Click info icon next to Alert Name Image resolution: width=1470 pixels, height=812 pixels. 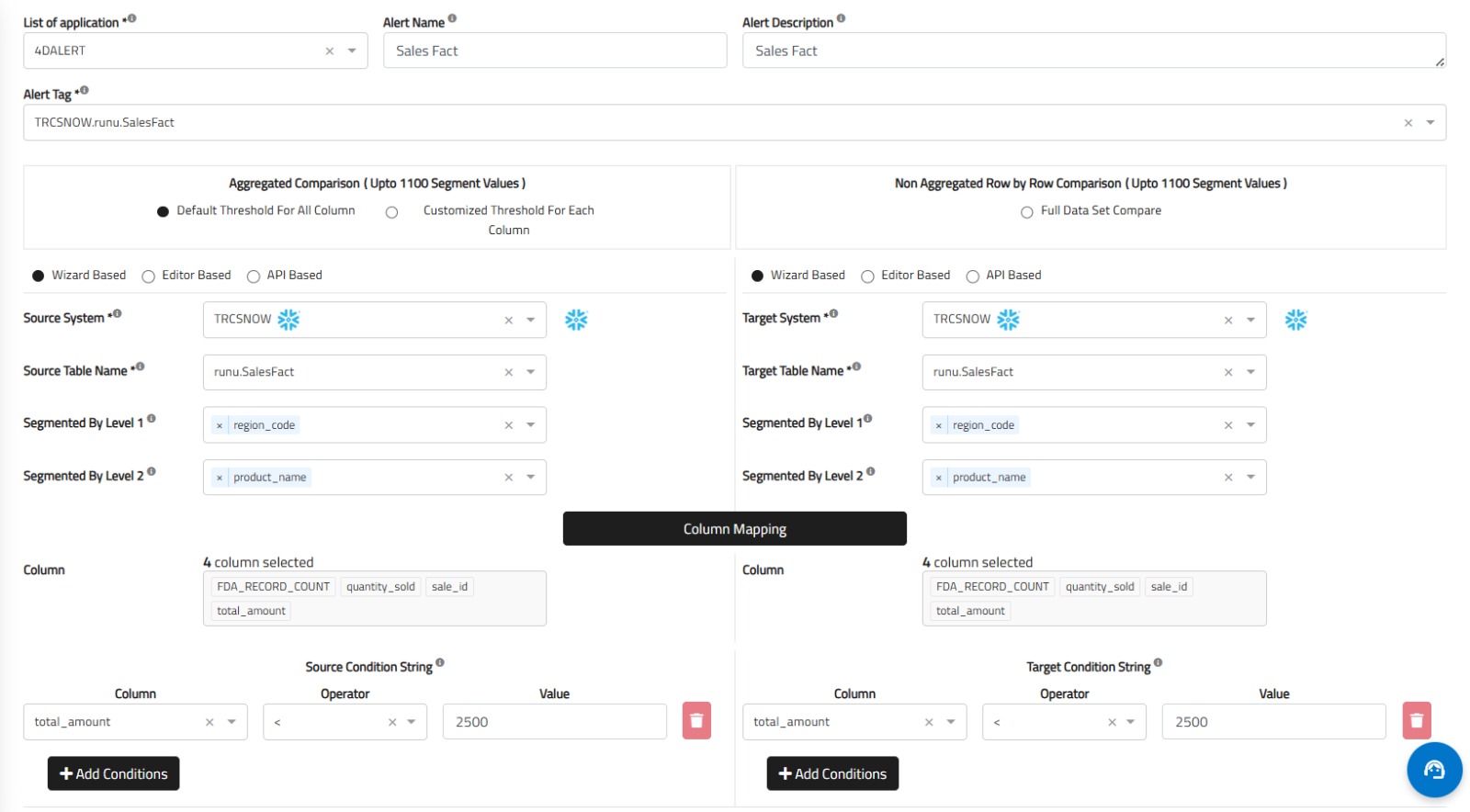452,19
